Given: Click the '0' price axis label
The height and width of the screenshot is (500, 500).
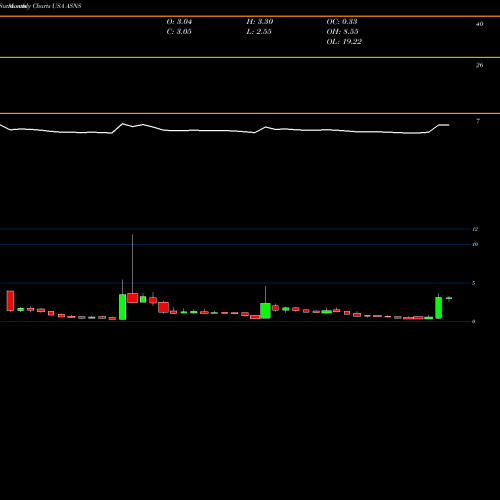Looking at the screenshot, I should [x=473, y=322].
